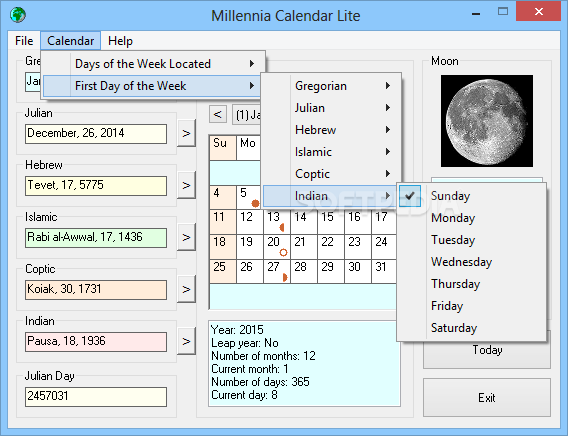Viewport: 568px width, 436px height.
Task: Click the Su weekday column header
Action: 223,148
